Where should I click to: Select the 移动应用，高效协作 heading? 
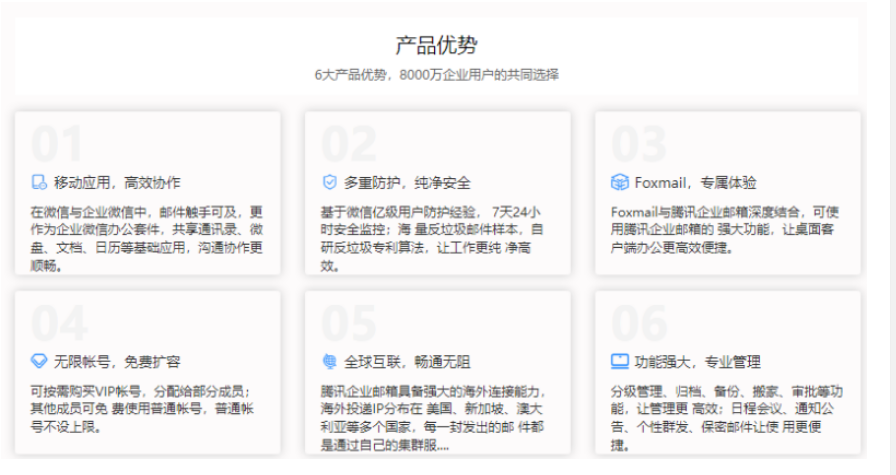[x=118, y=183]
